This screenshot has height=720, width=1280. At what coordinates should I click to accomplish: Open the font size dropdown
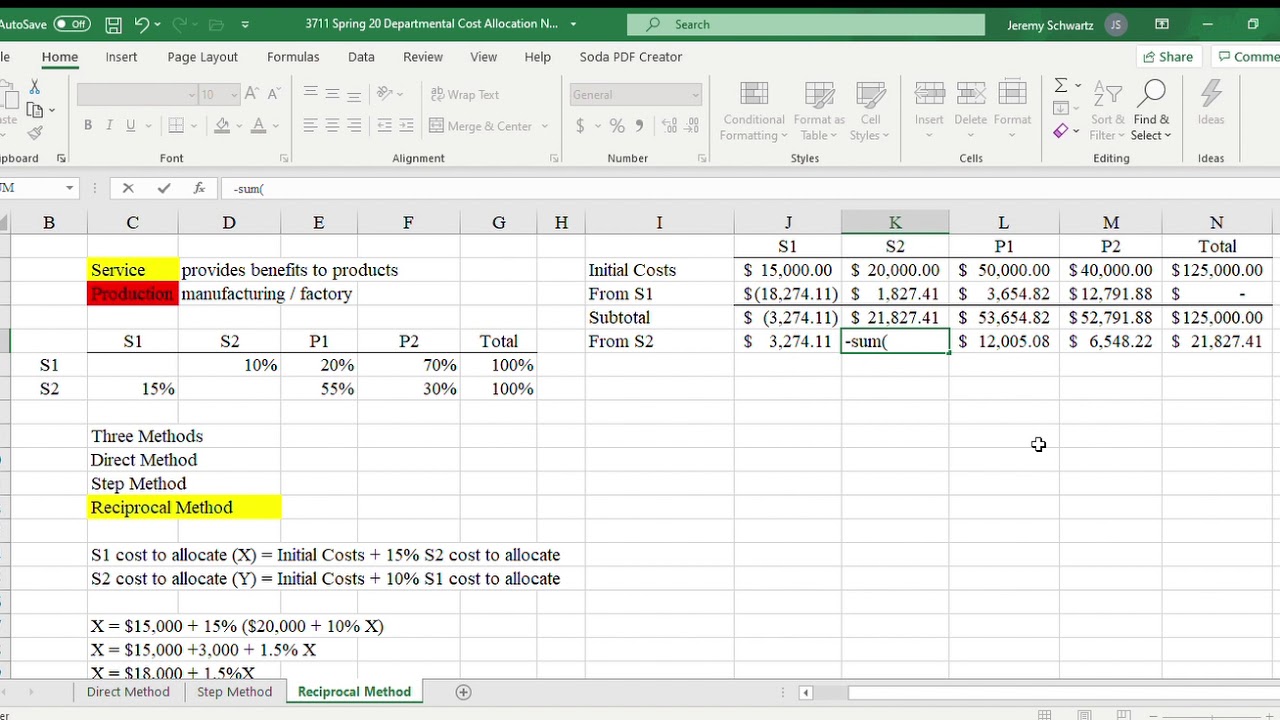click(x=235, y=94)
